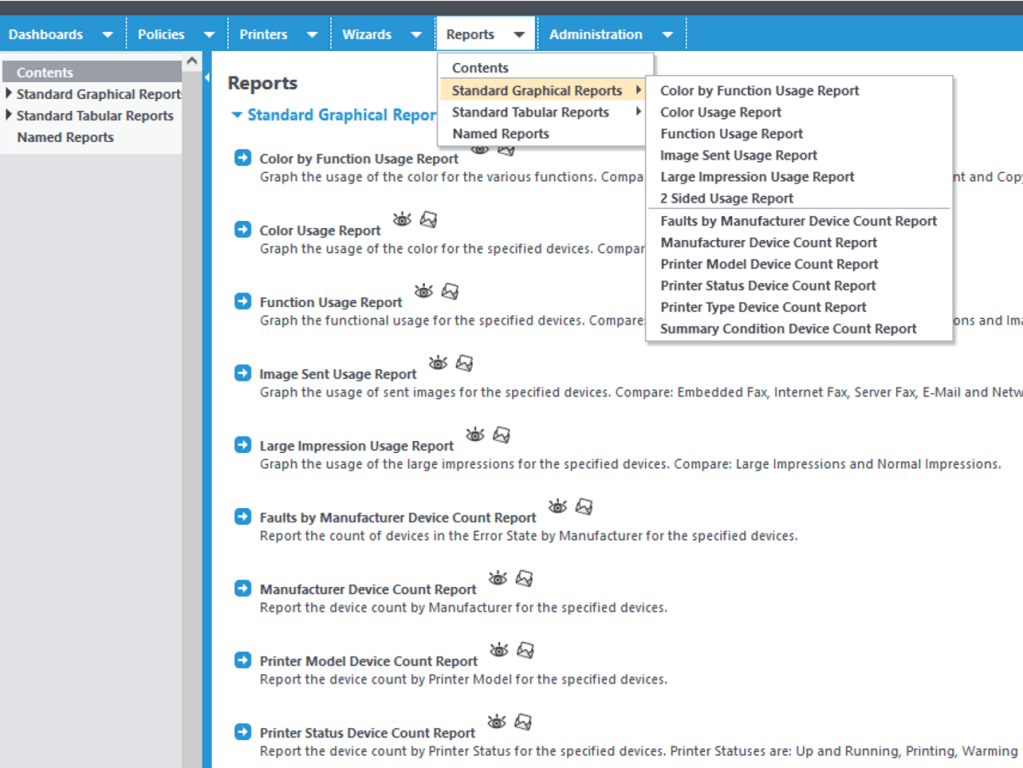1023x768 pixels.
Task: Click the image icon next to Image Sent Usage Report
Action: (464, 363)
